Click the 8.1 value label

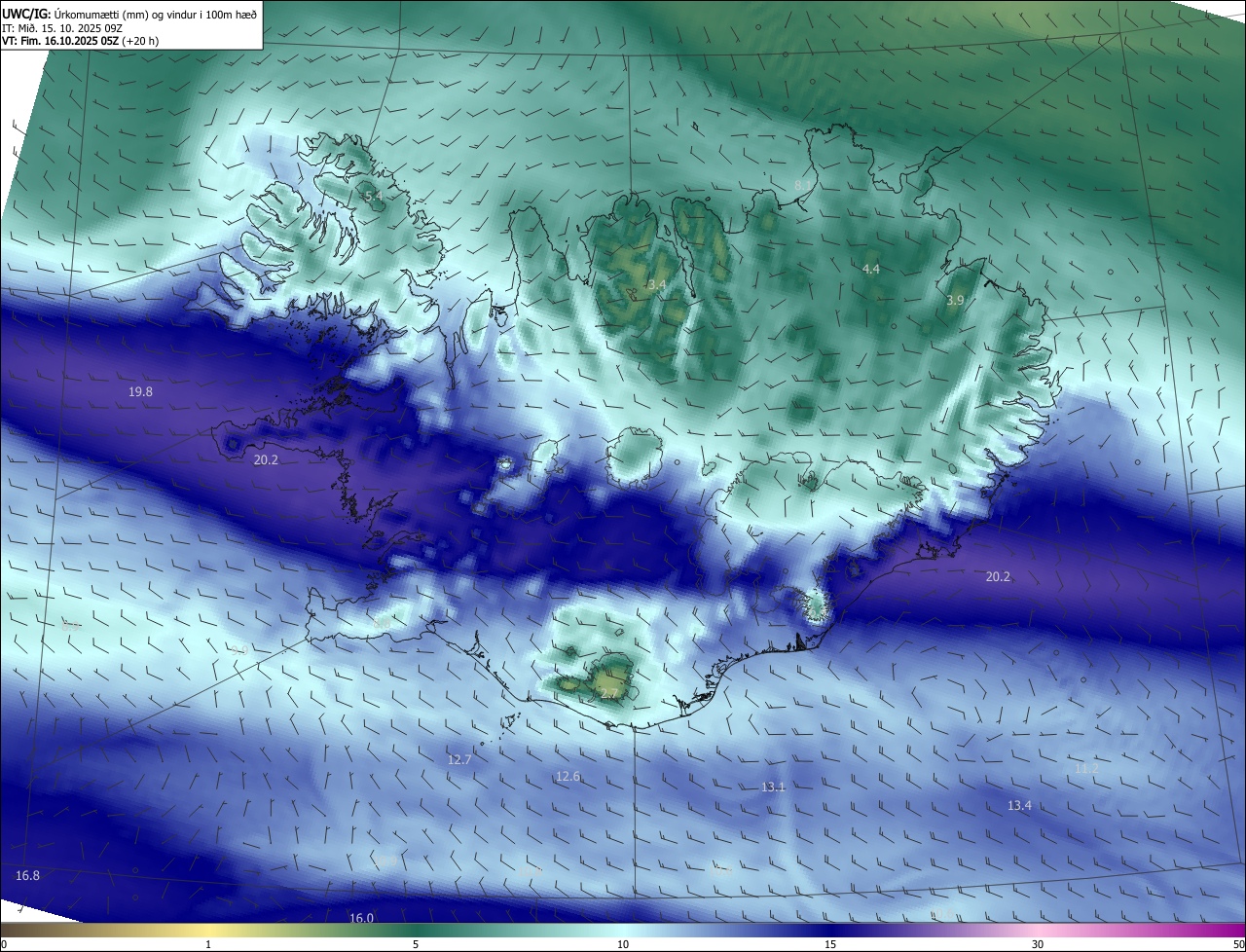[x=803, y=185]
